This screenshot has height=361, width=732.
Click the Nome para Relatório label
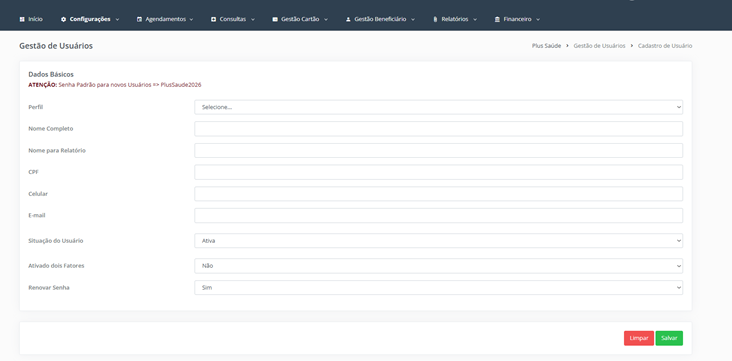point(57,150)
